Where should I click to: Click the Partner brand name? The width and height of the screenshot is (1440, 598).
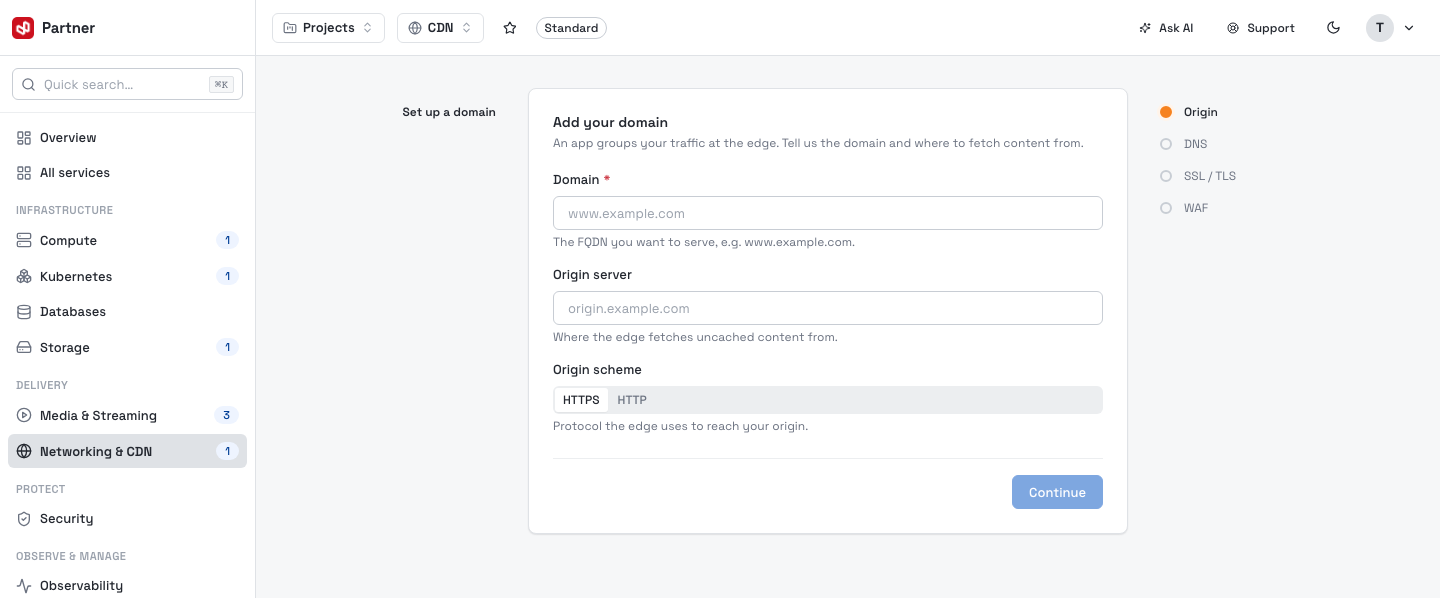pos(68,28)
